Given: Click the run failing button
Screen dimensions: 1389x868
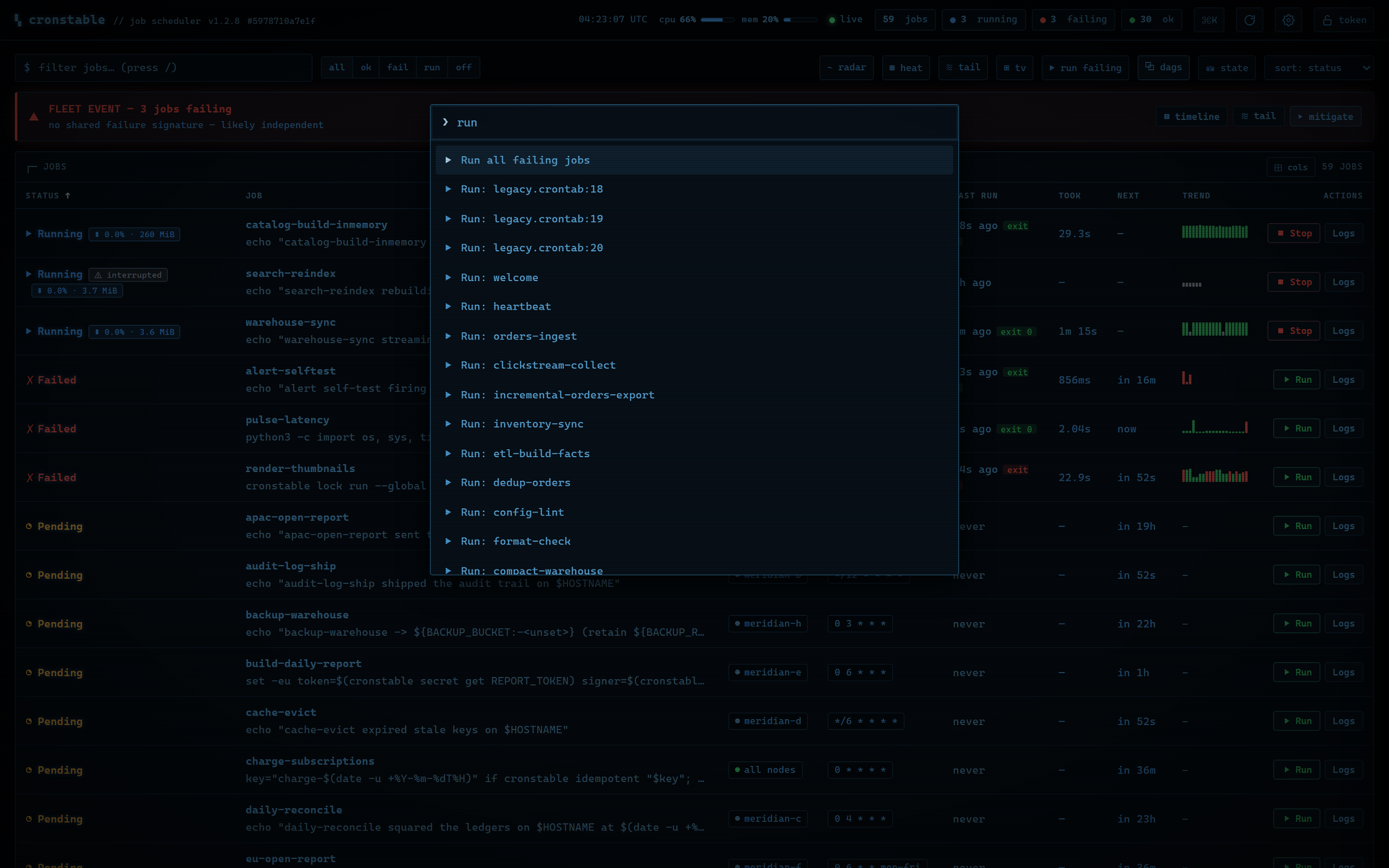Looking at the screenshot, I should [1086, 68].
